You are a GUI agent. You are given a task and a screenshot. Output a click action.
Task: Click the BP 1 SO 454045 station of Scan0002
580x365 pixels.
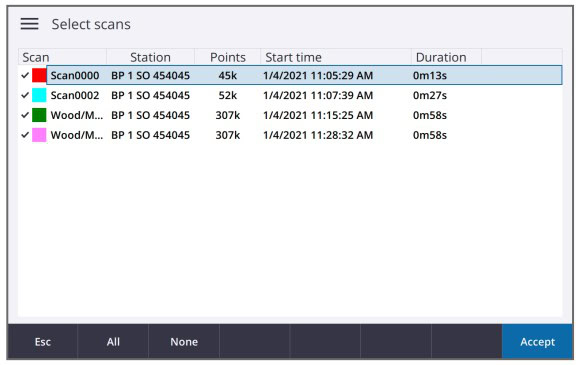pyautogui.click(x=151, y=95)
